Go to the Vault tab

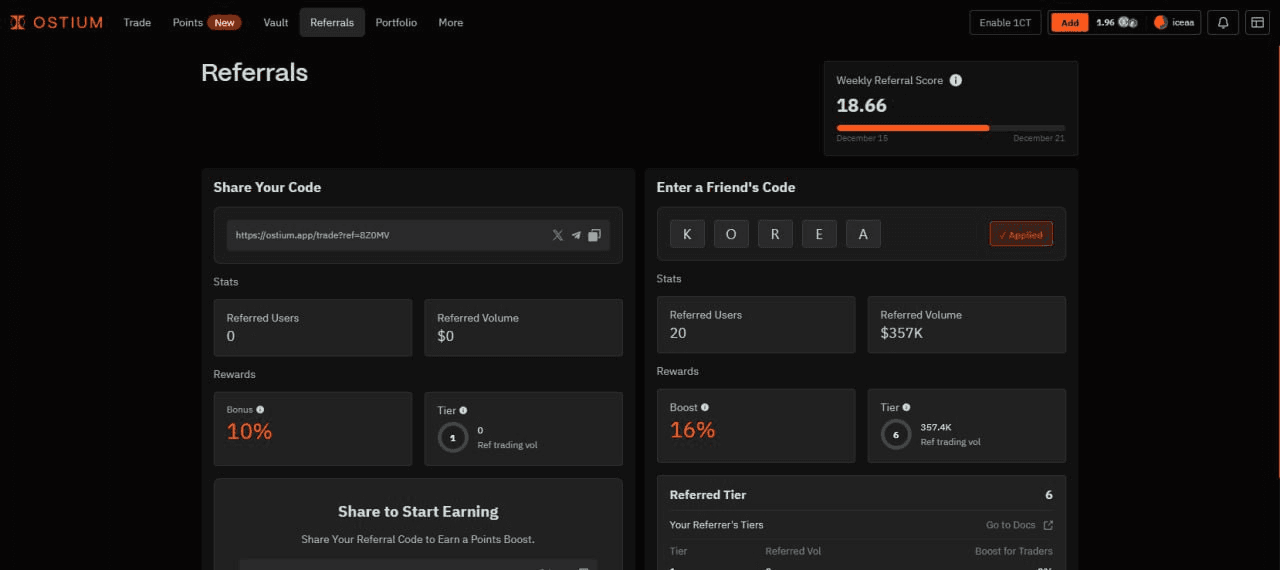point(276,22)
